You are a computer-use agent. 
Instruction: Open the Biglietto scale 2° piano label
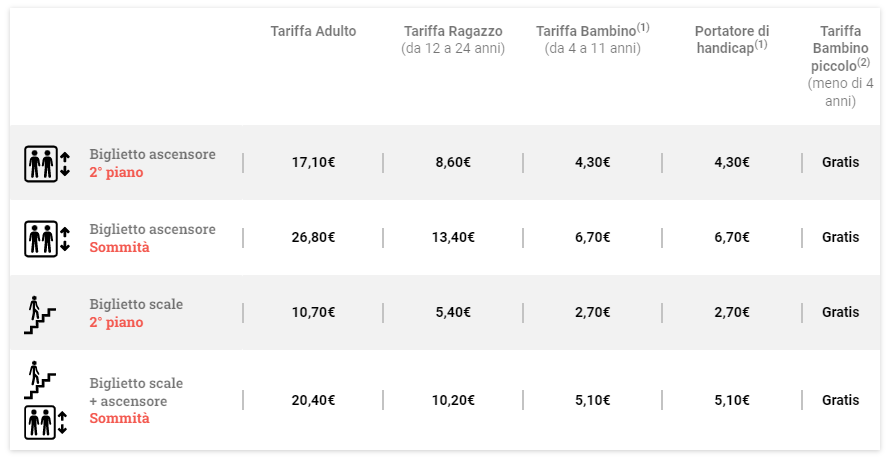(x=136, y=313)
